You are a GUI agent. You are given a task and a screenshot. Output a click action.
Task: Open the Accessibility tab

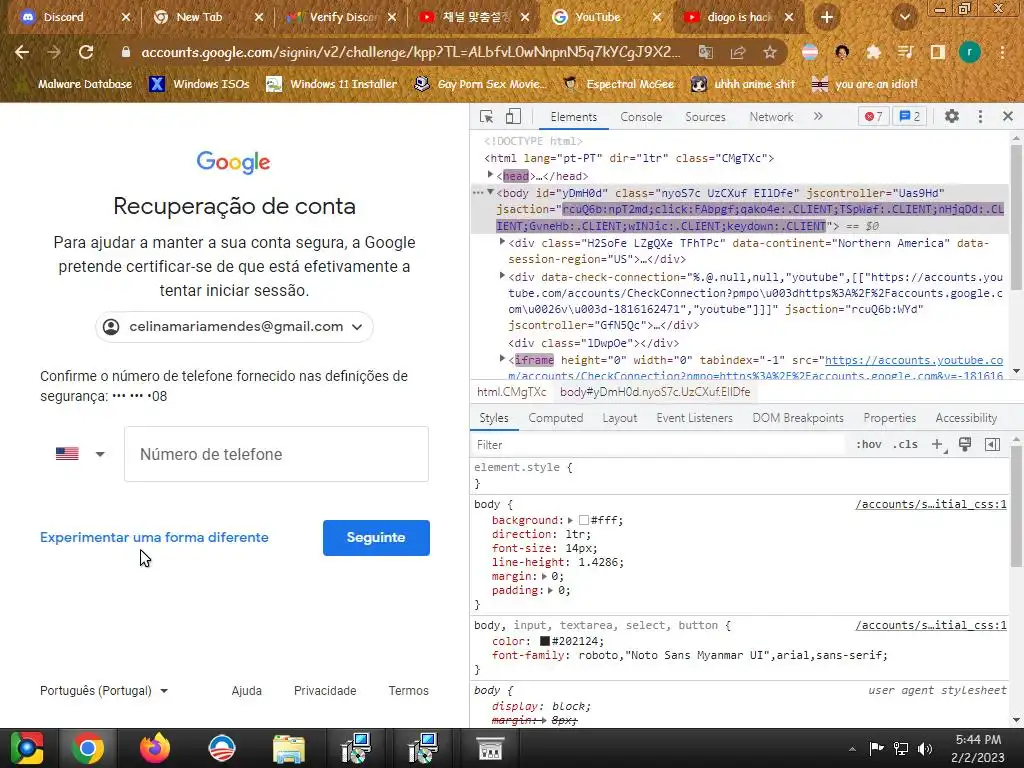tap(966, 418)
